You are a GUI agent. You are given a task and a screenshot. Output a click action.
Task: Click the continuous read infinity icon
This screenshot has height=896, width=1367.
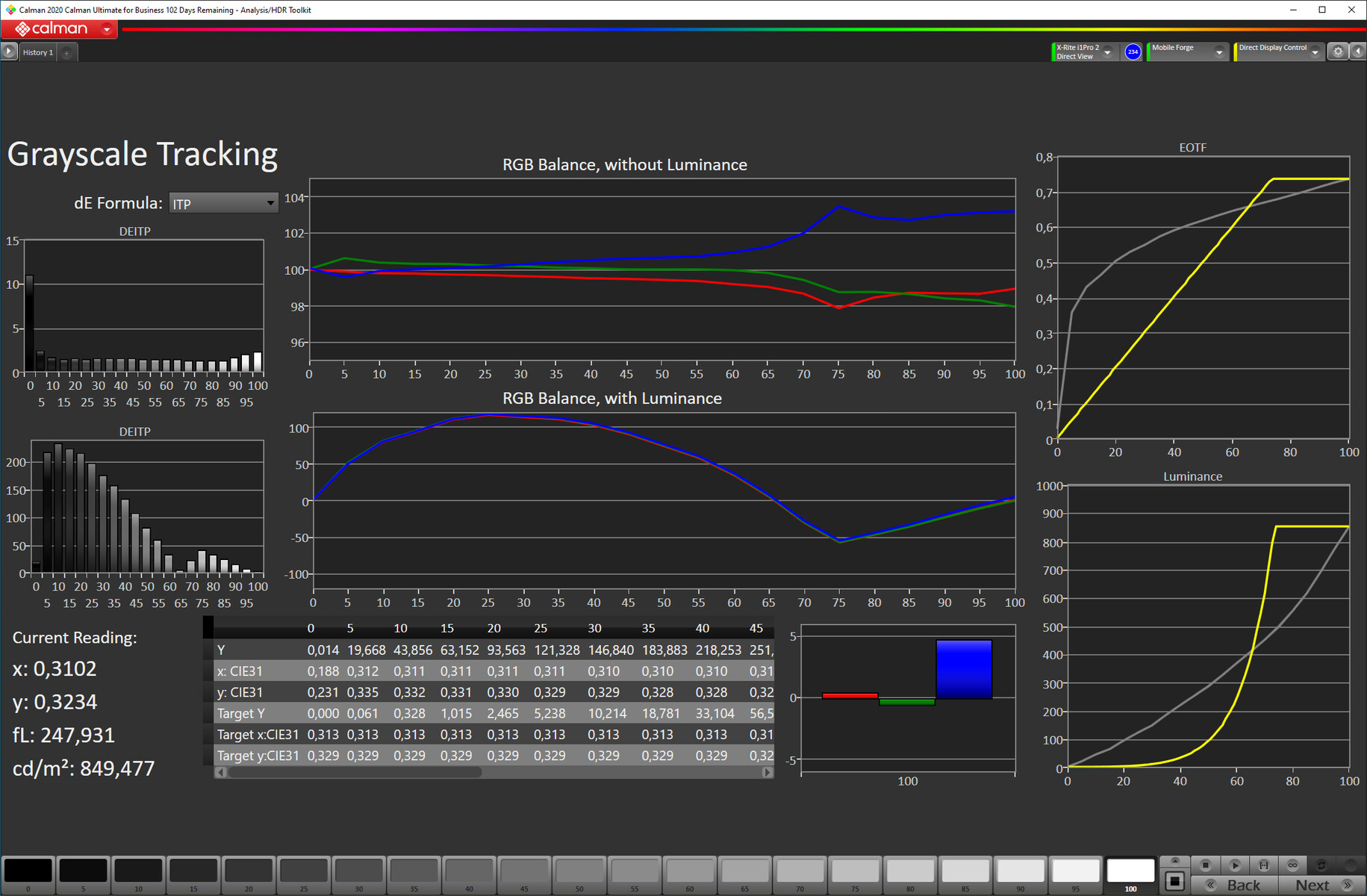(1292, 865)
